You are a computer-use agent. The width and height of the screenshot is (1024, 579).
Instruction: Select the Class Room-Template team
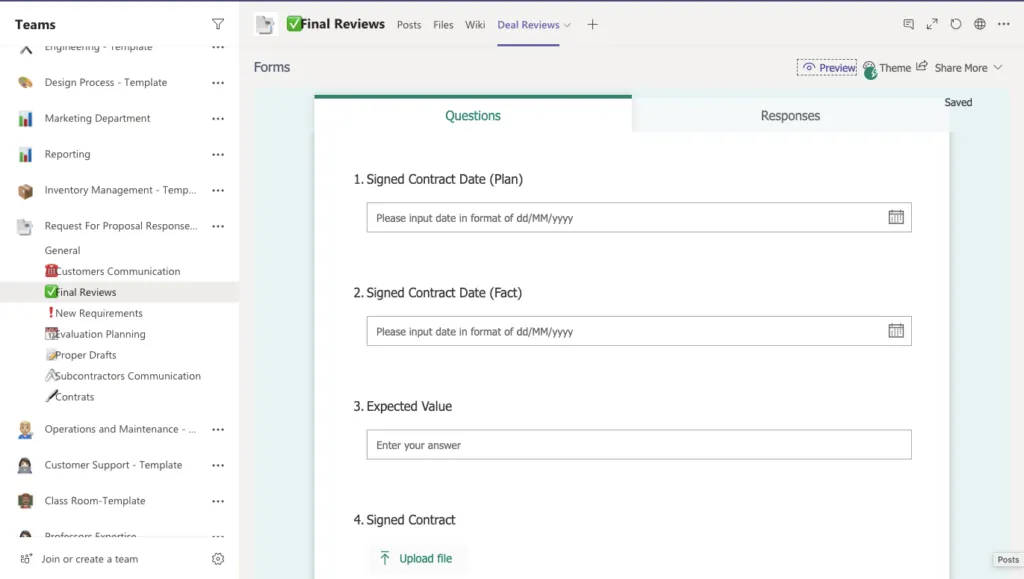click(x=95, y=501)
